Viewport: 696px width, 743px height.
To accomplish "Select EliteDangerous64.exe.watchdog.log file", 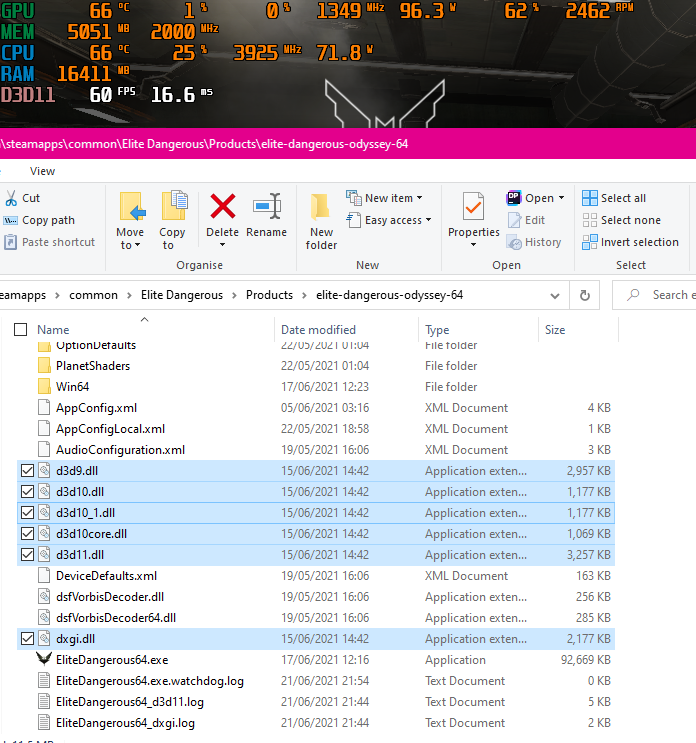I will [x=316, y=680].
